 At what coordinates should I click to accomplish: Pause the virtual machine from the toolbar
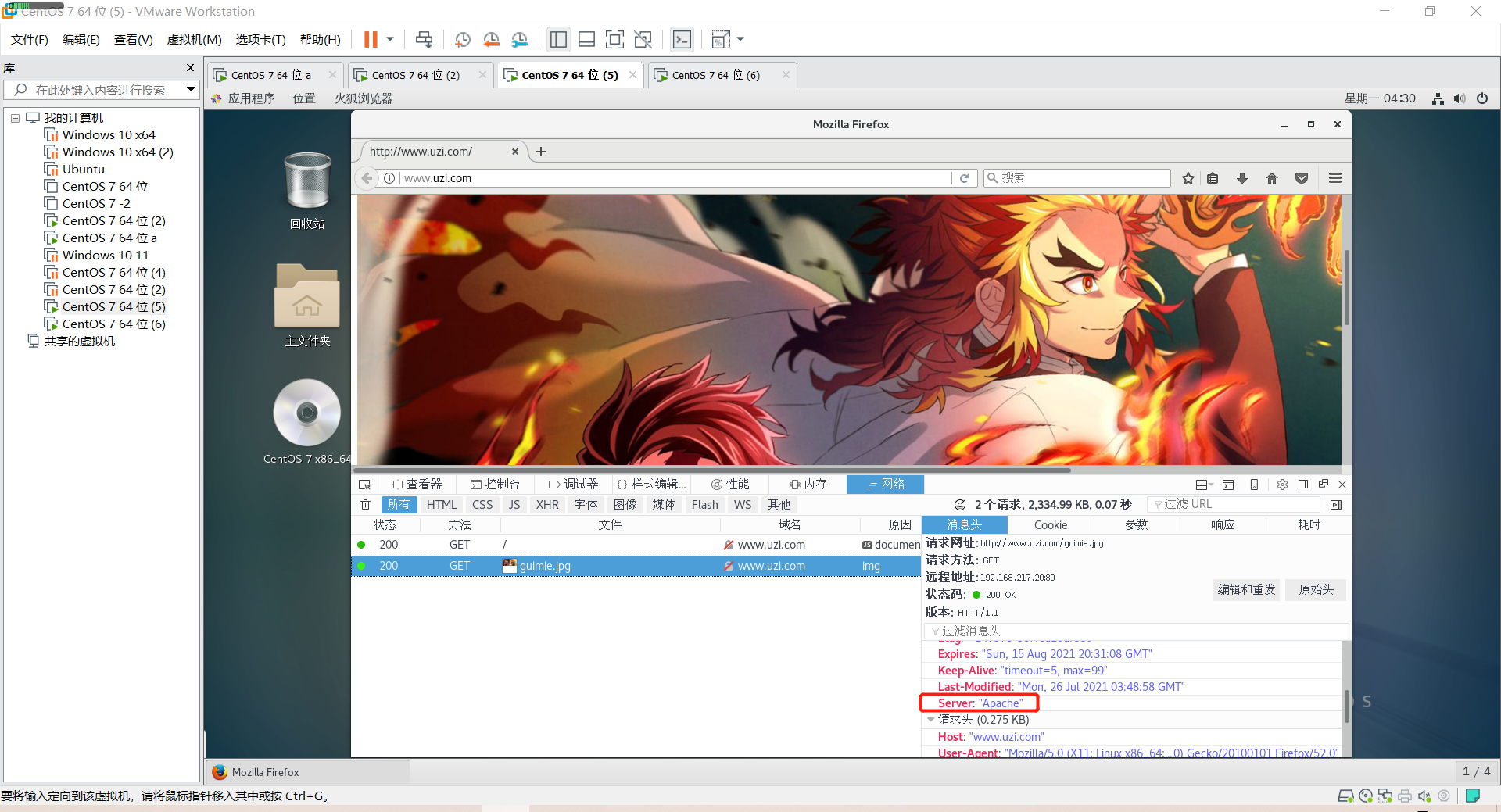[371, 40]
